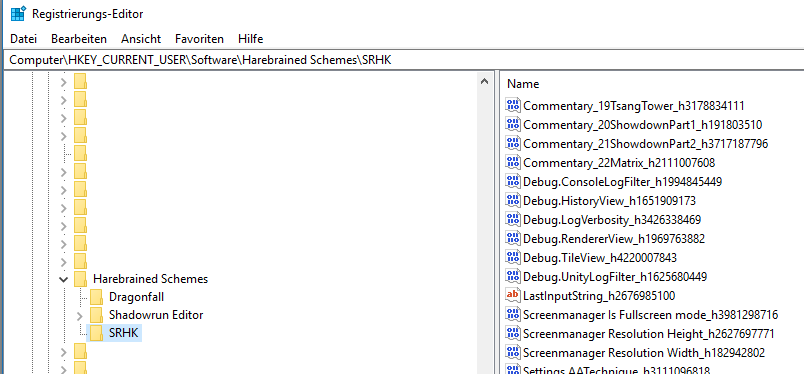
Task: Select icon of Screenmanager Resolution Width
Action: coord(513,352)
